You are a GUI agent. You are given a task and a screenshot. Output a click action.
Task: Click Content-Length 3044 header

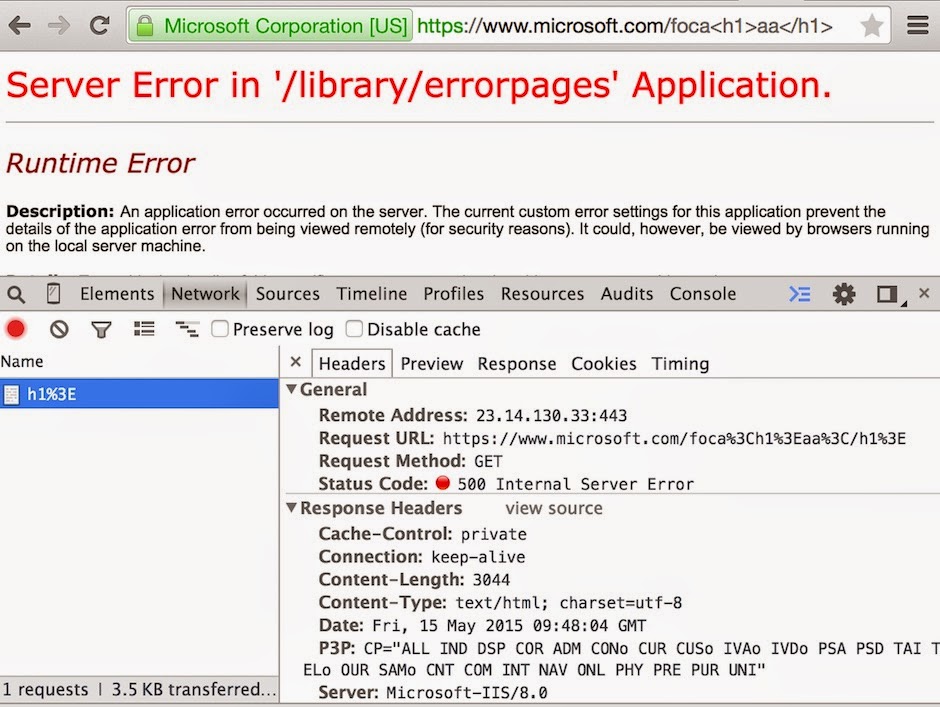tap(414, 579)
